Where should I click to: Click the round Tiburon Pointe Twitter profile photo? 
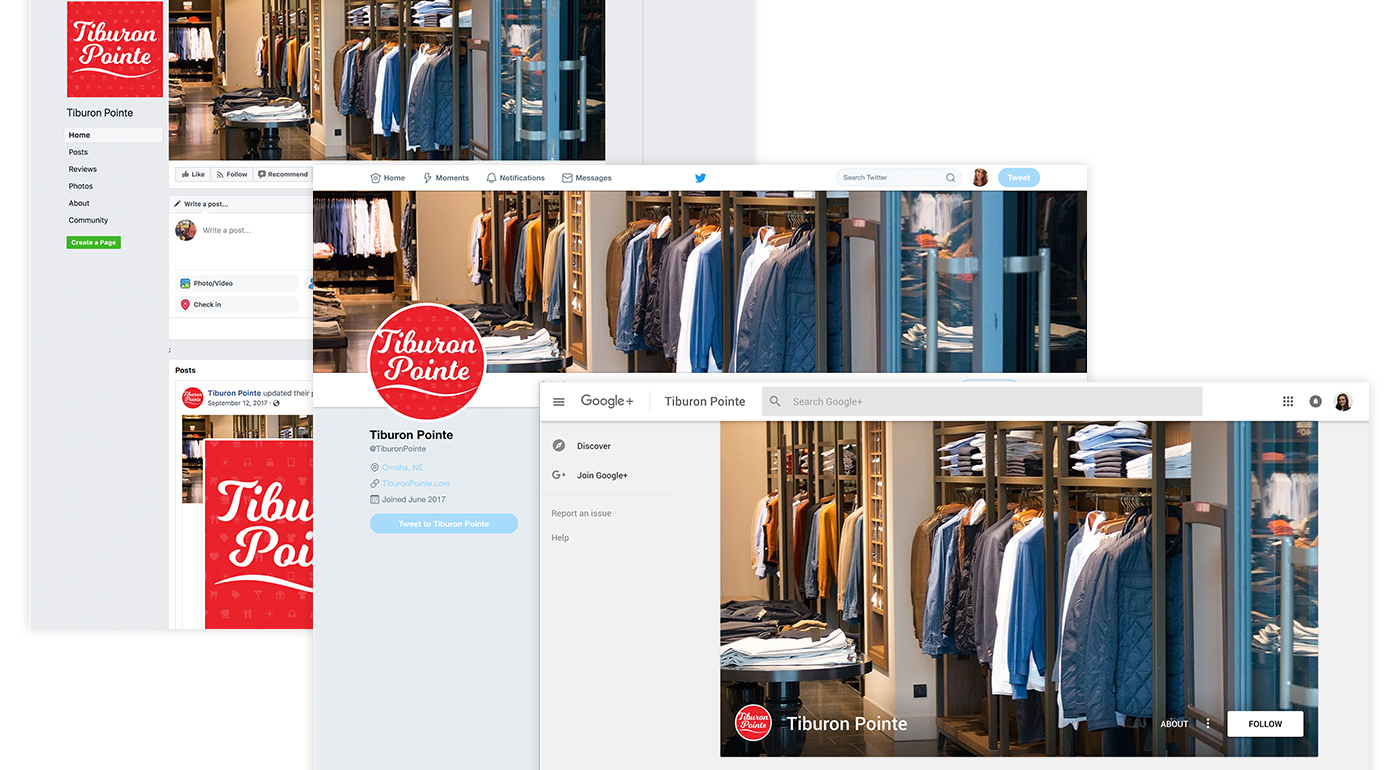coord(427,362)
